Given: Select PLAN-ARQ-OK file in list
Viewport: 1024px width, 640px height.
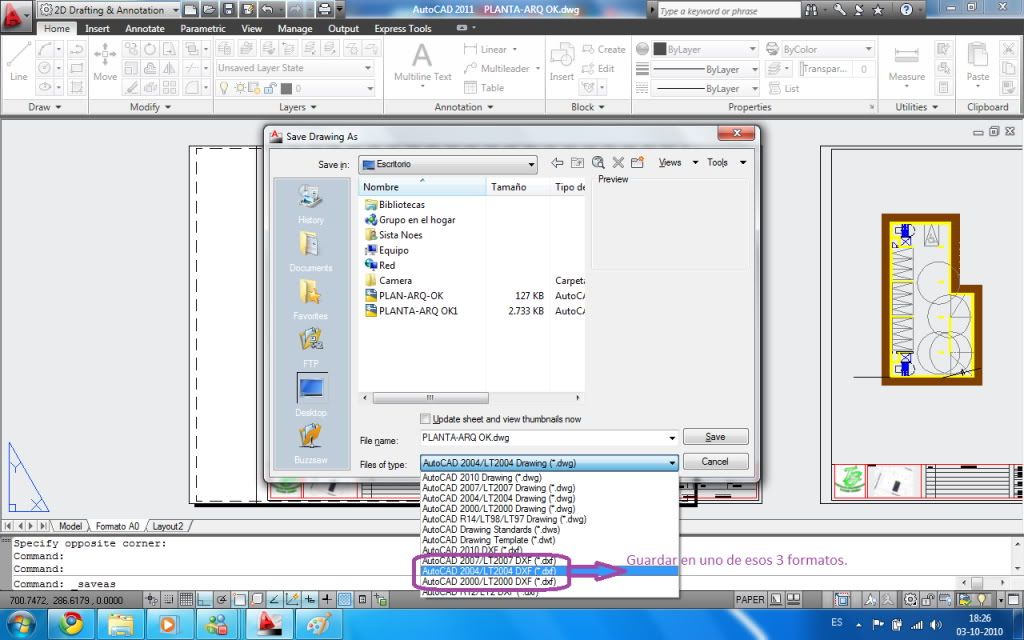Looking at the screenshot, I should 411,296.
